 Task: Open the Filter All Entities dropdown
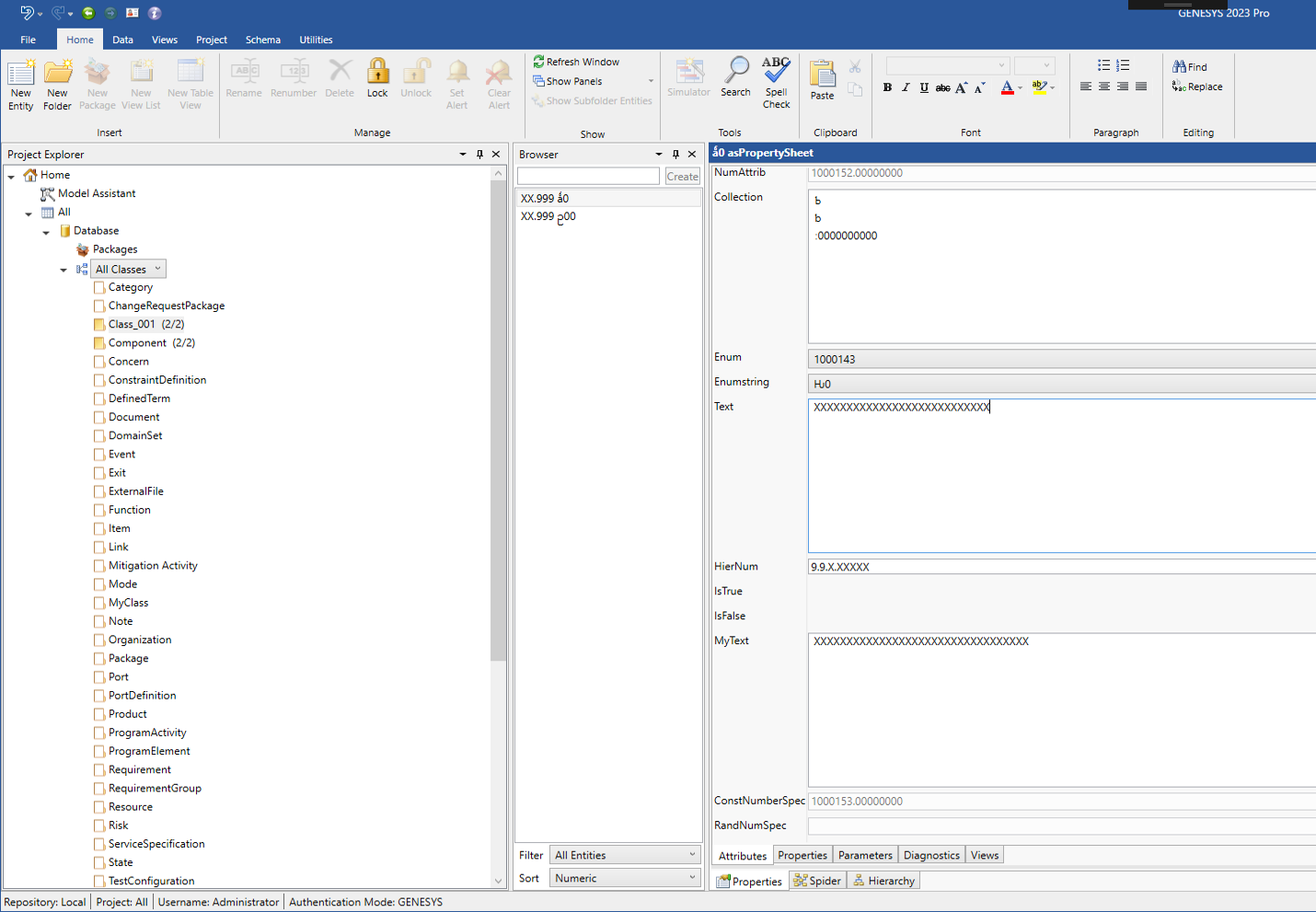[625, 855]
